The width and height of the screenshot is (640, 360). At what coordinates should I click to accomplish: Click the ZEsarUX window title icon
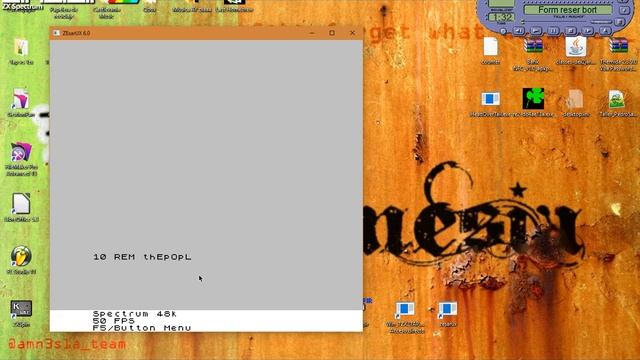(x=56, y=33)
